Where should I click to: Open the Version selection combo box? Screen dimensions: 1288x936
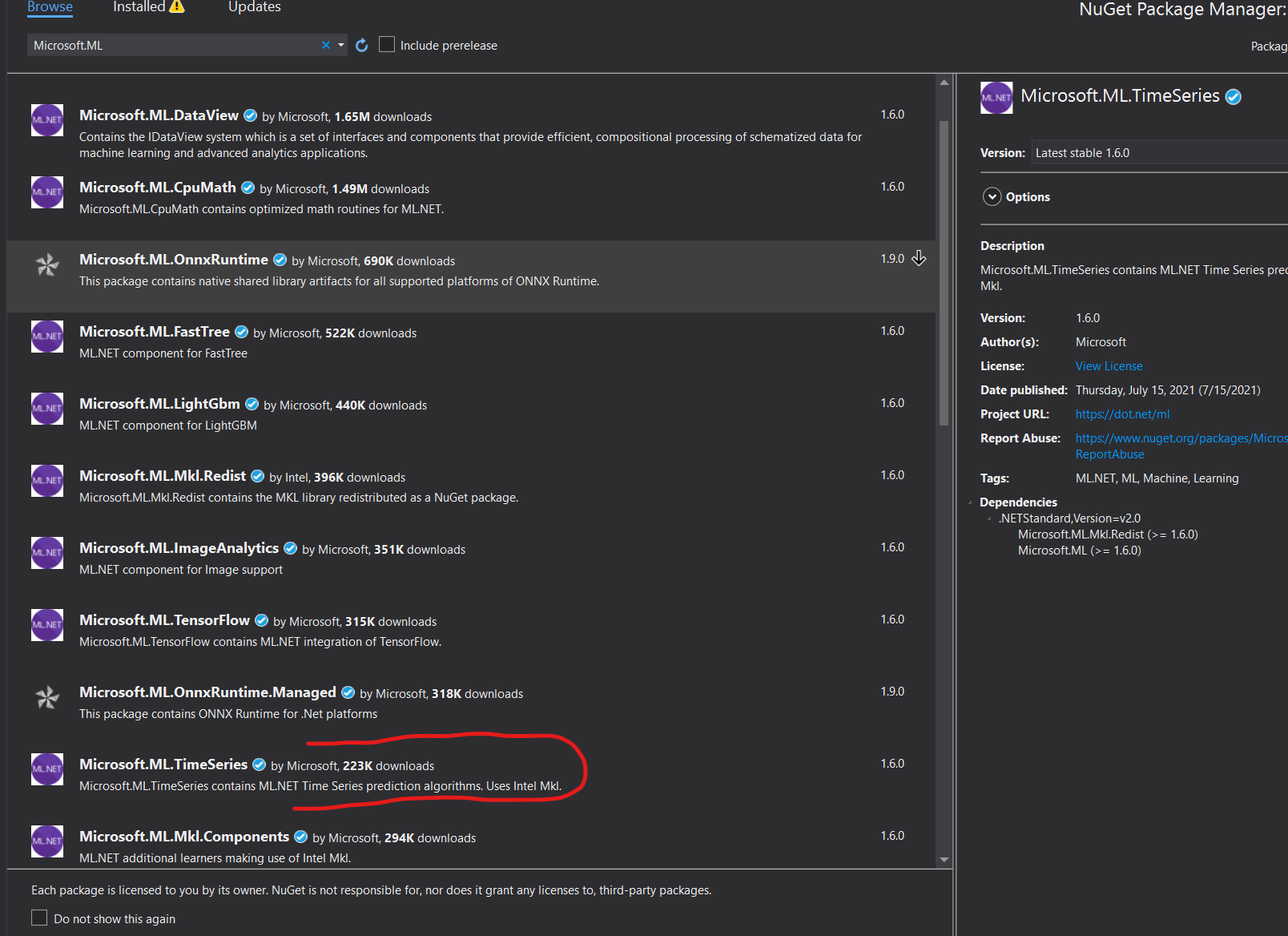(x=1159, y=152)
